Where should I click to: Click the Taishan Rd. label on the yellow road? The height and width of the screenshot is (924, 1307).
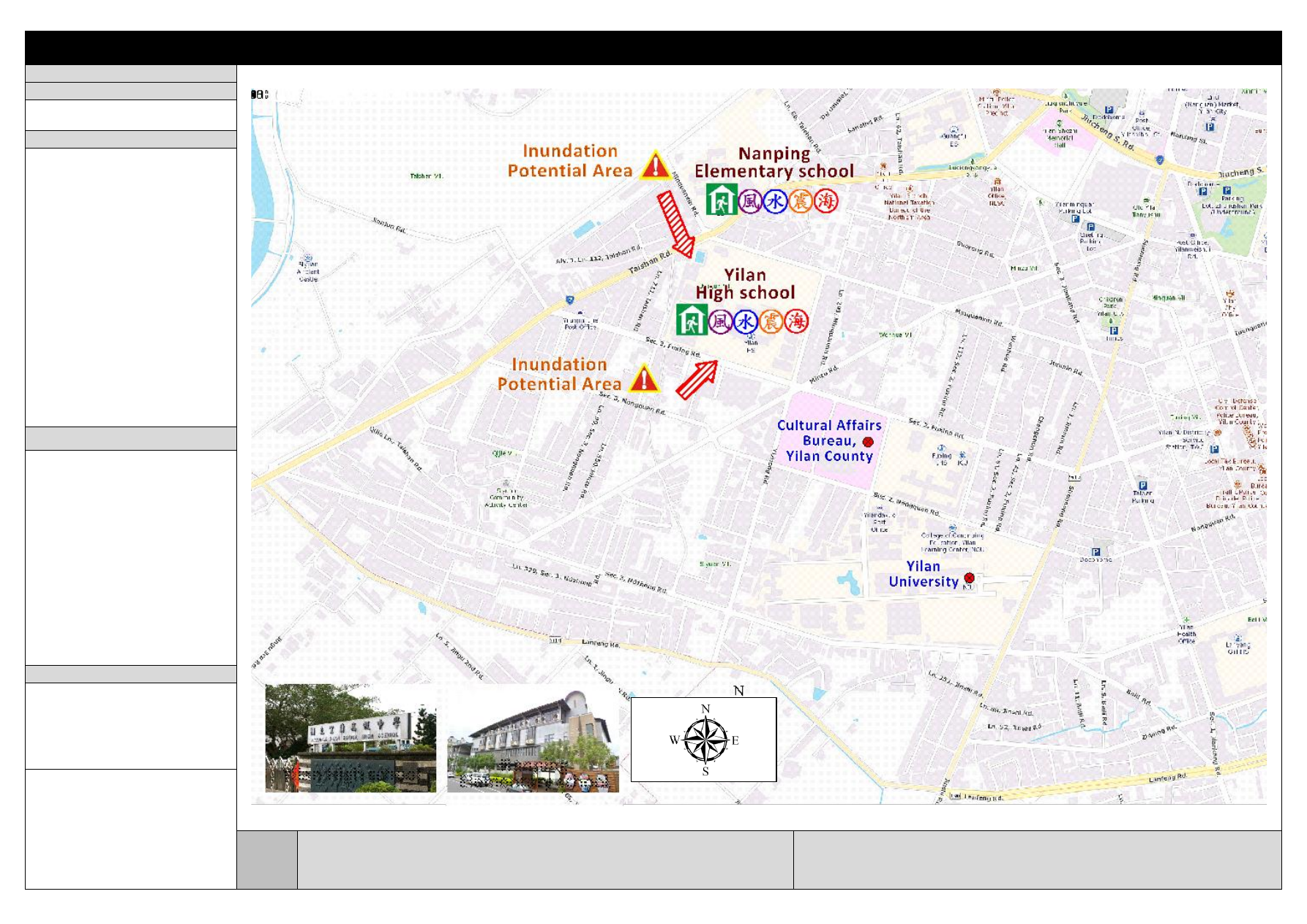[650, 263]
